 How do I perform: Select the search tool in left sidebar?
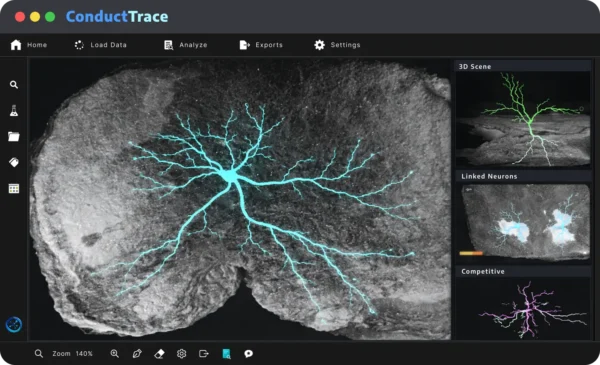point(14,85)
